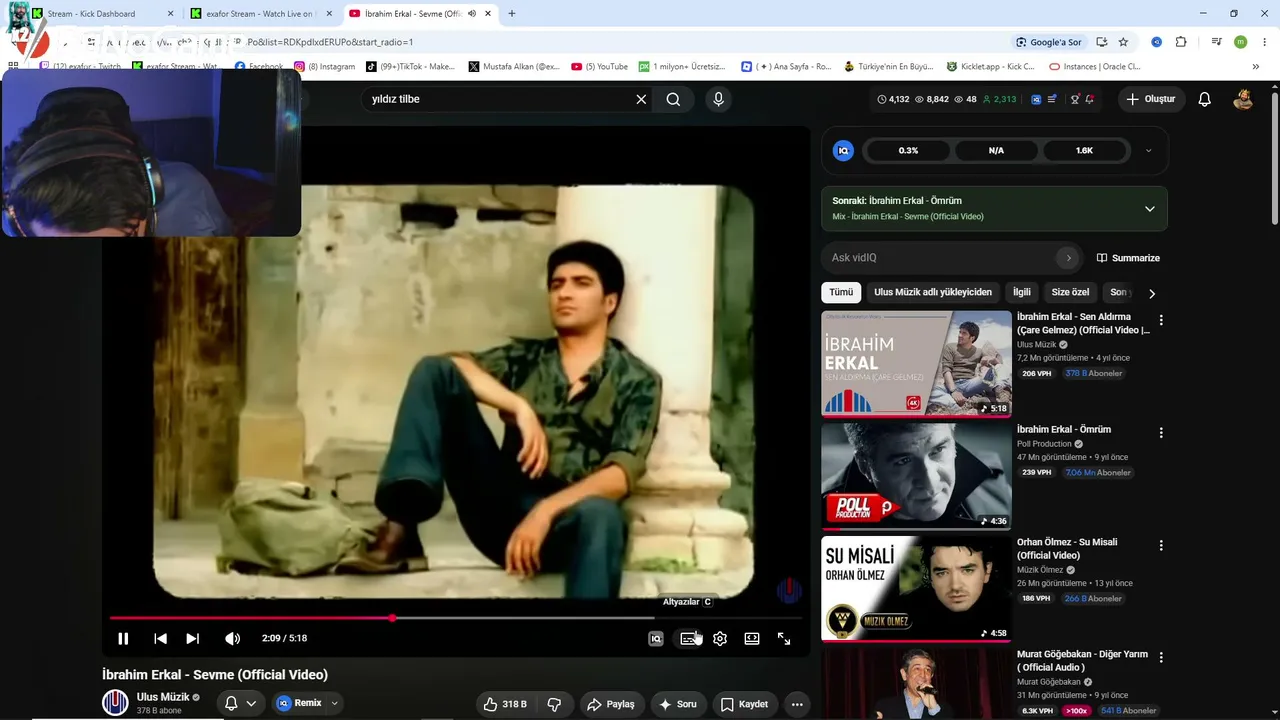This screenshot has height=720, width=1280.
Task: Open the account avatar menu
Action: [x=1243, y=99]
